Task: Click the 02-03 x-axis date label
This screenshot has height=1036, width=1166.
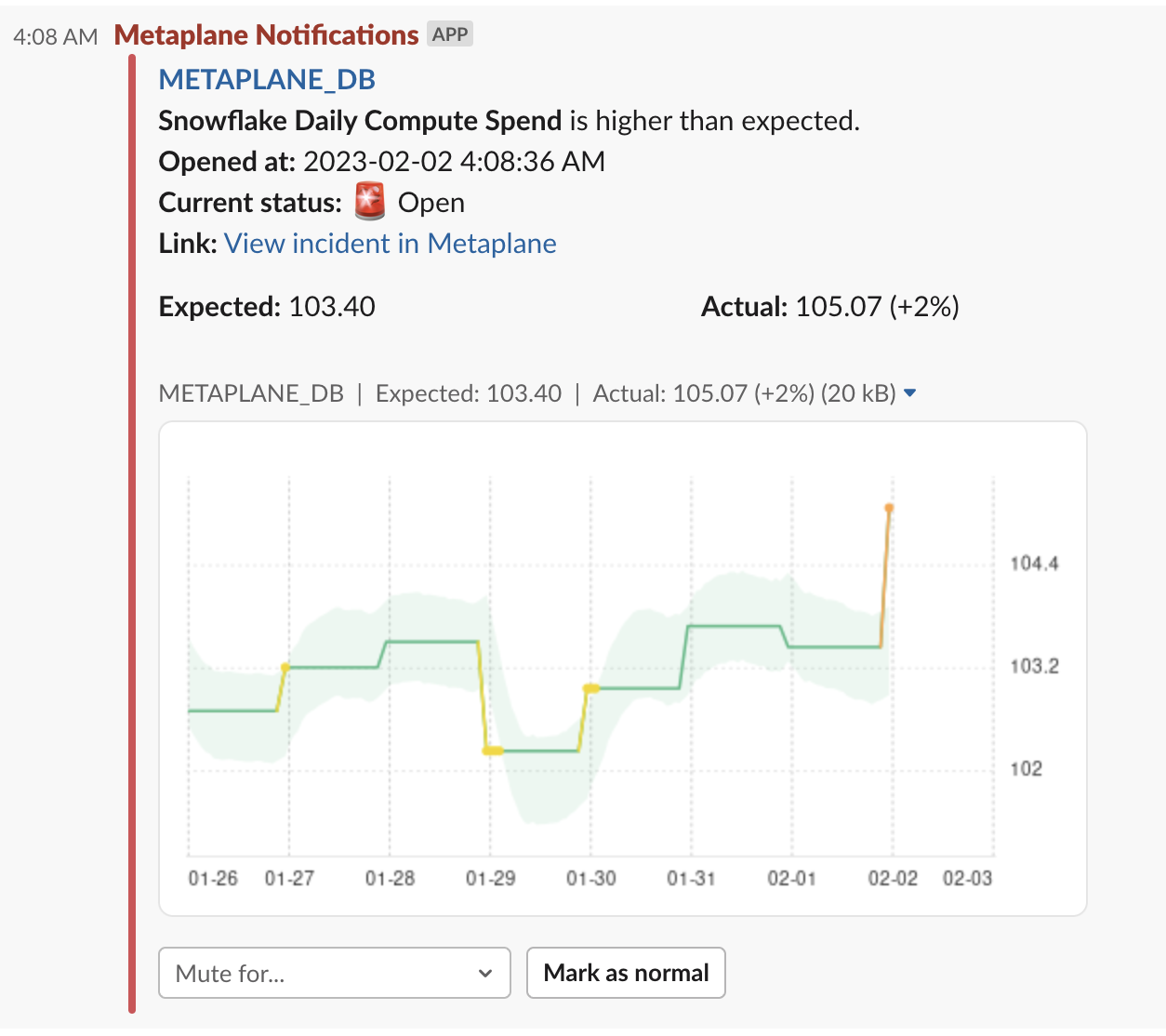Action: click(967, 878)
